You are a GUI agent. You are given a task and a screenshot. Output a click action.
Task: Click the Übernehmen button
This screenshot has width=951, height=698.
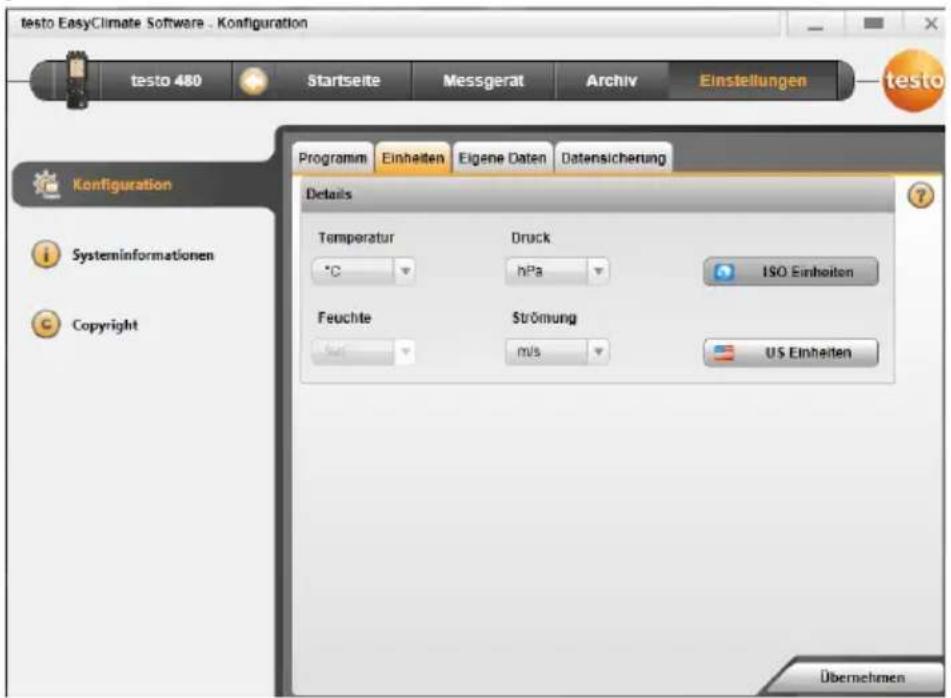point(861,677)
